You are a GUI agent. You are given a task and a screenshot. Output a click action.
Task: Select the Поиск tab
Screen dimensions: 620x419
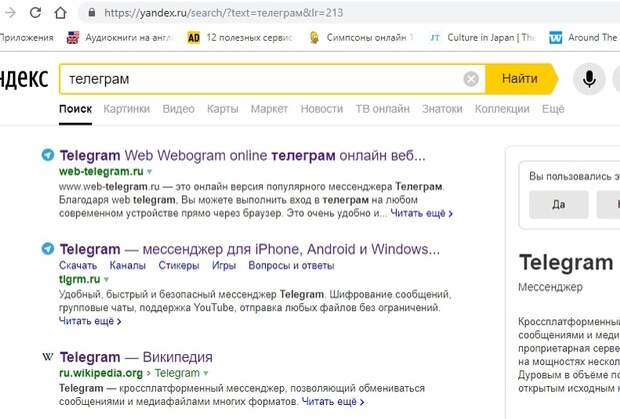pyautogui.click(x=75, y=109)
